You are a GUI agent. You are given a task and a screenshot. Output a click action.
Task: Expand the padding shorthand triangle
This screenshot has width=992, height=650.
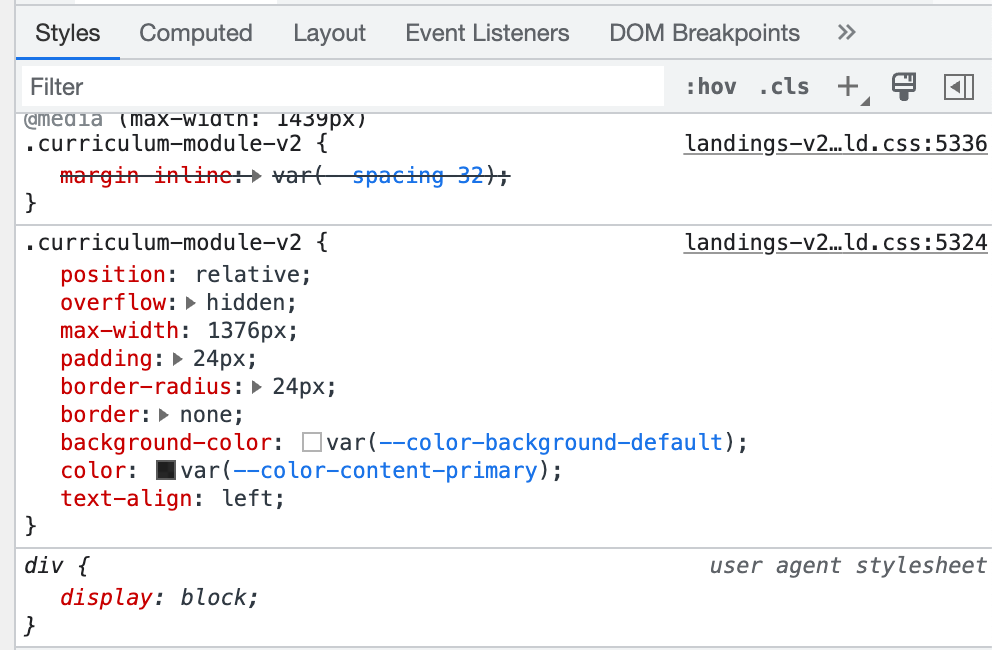(x=179, y=359)
